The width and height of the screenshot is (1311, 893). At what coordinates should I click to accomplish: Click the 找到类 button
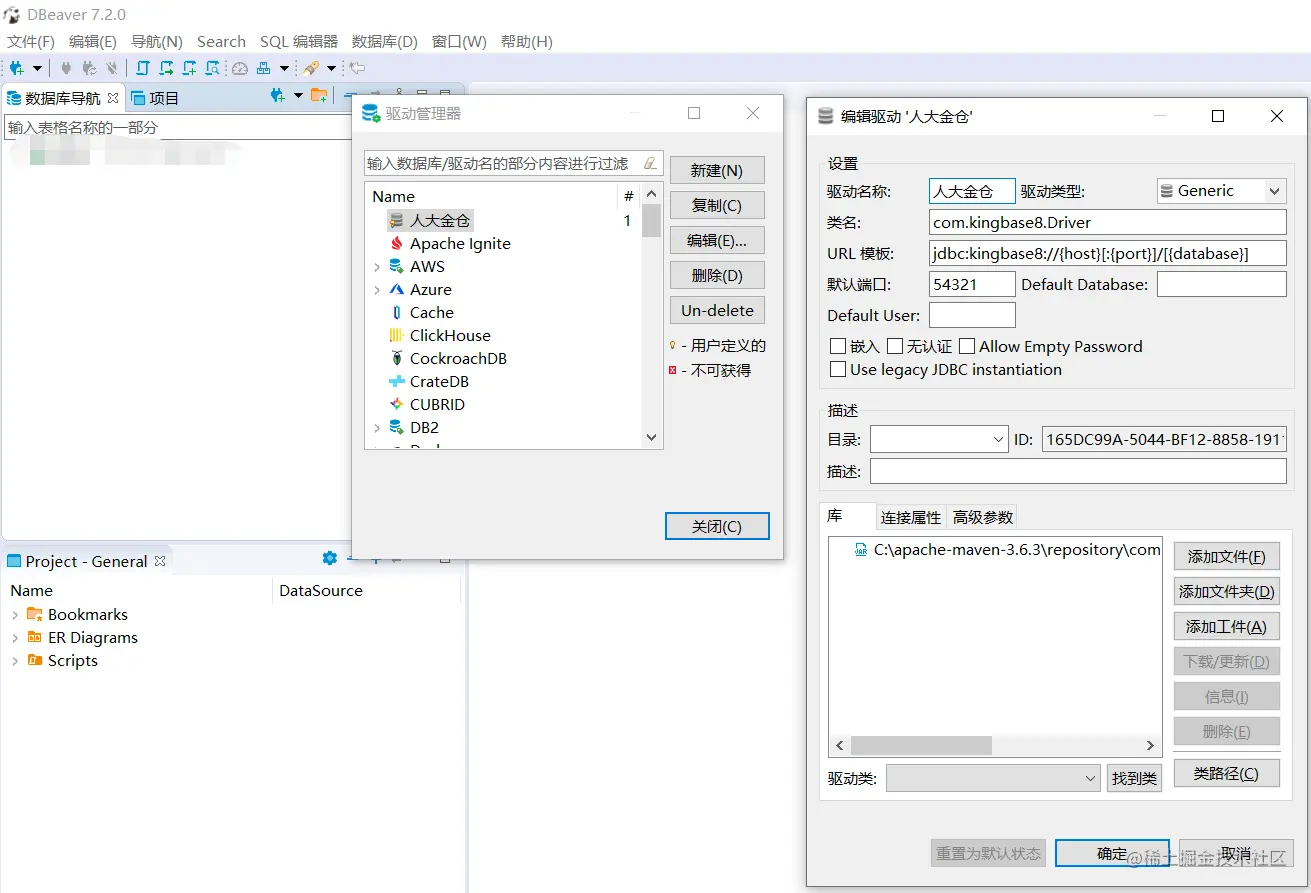1134,778
